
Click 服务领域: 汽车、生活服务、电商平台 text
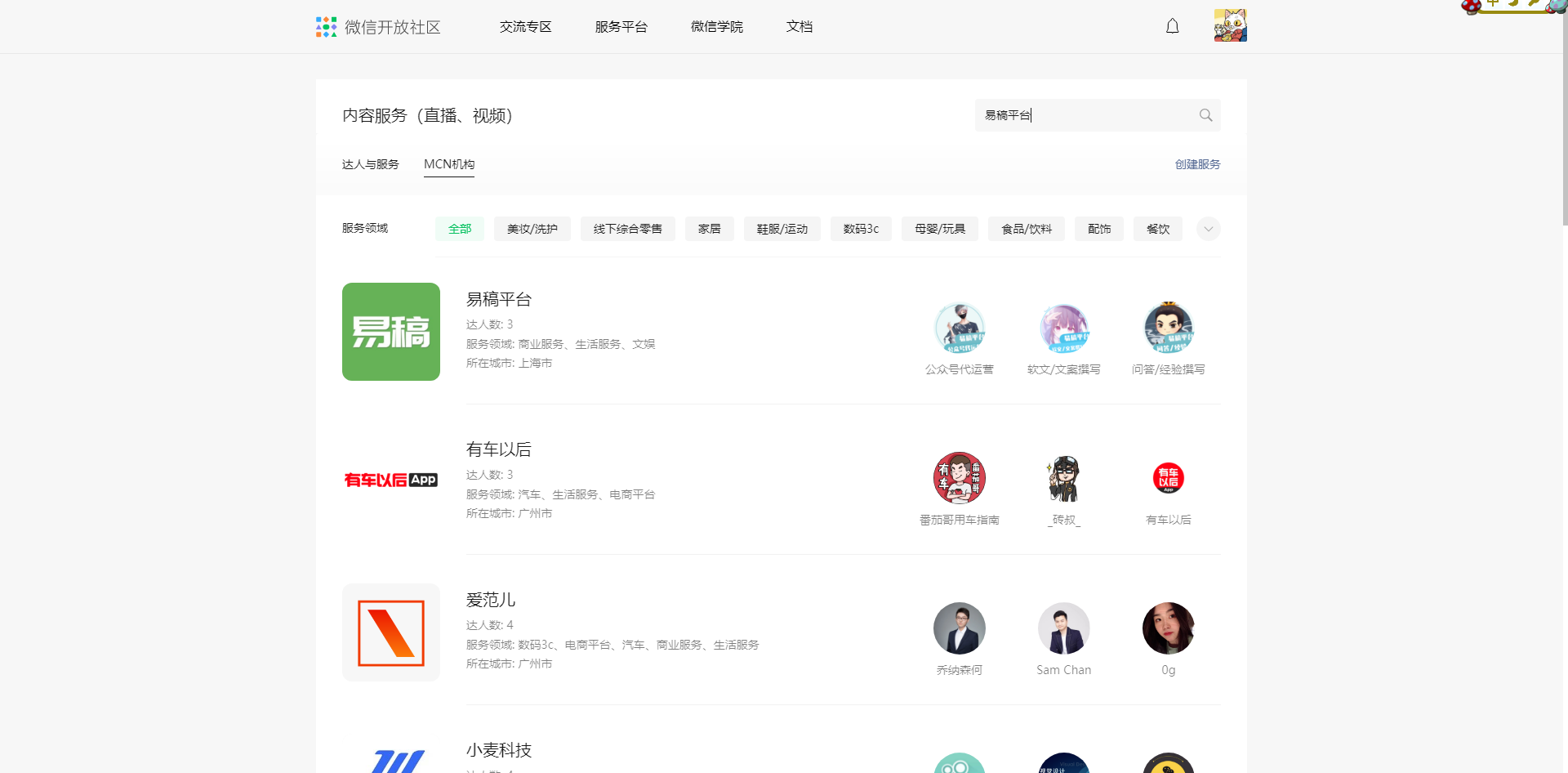pyautogui.click(x=561, y=494)
